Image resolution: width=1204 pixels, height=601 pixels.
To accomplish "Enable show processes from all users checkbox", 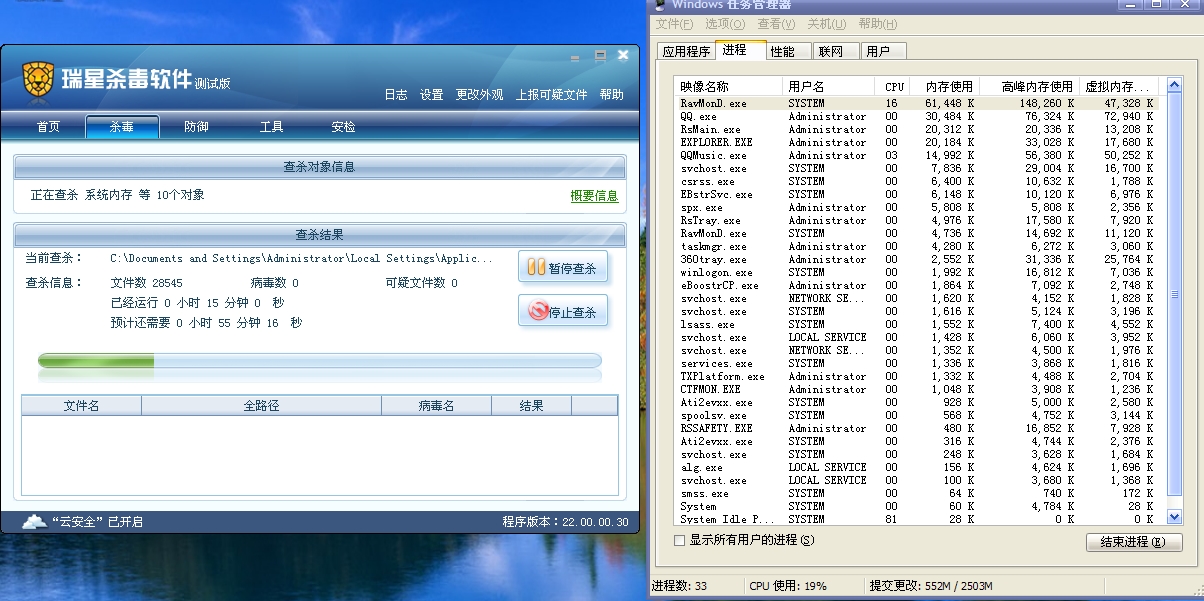I will [x=680, y=540].
